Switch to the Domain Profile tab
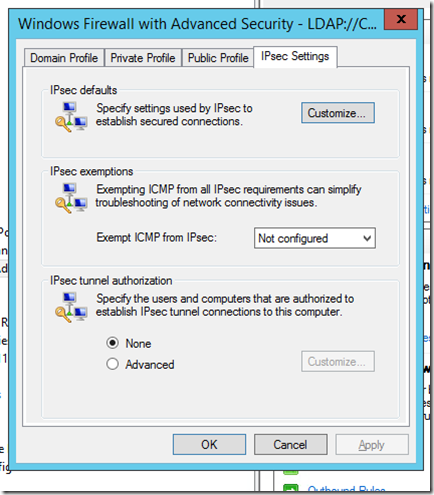This screenshot has width=434, height=495. [x=64, y=58]
